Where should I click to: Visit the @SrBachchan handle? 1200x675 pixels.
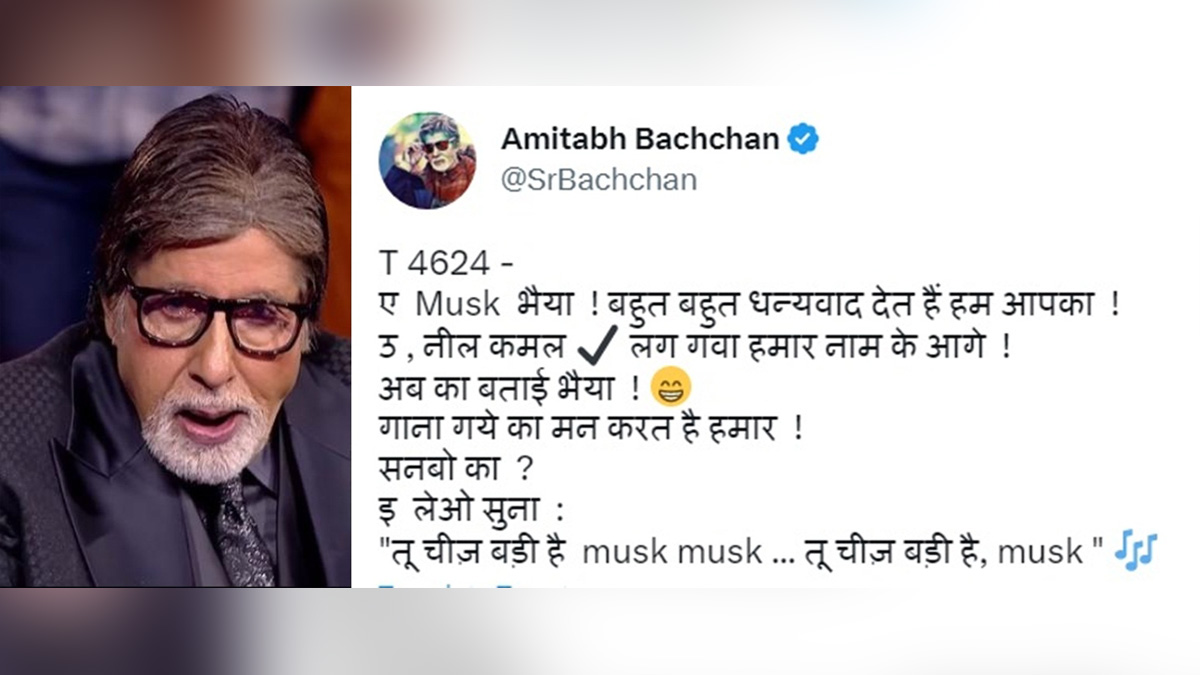pos(598,180)
